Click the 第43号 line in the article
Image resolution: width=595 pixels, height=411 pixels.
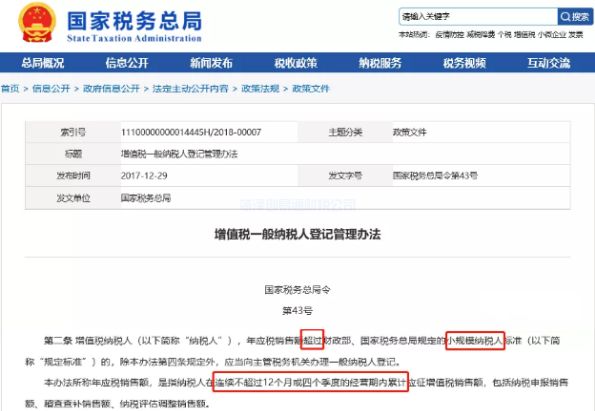[x=298, y=311]
